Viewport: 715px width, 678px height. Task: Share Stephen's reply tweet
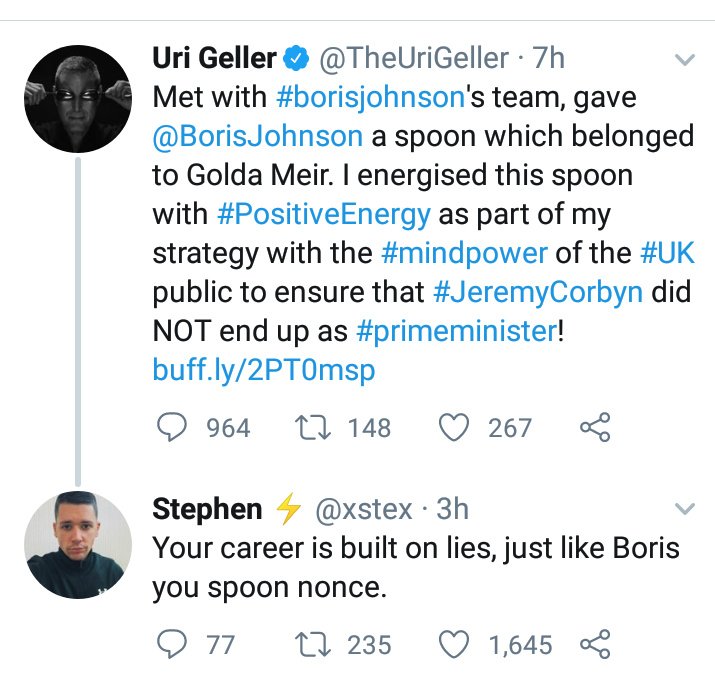coord(594,644)
